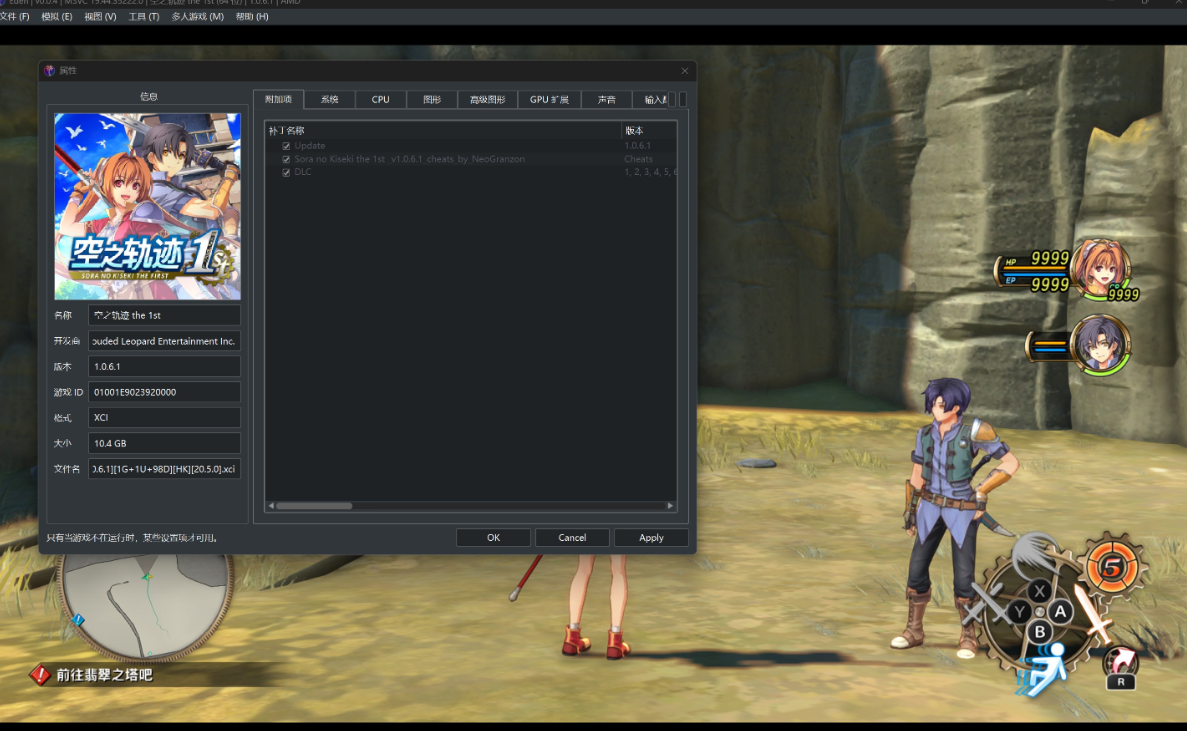The image size is (1187, 731).
Task: Switch to the CPU tab
Action: click(380, 100)
